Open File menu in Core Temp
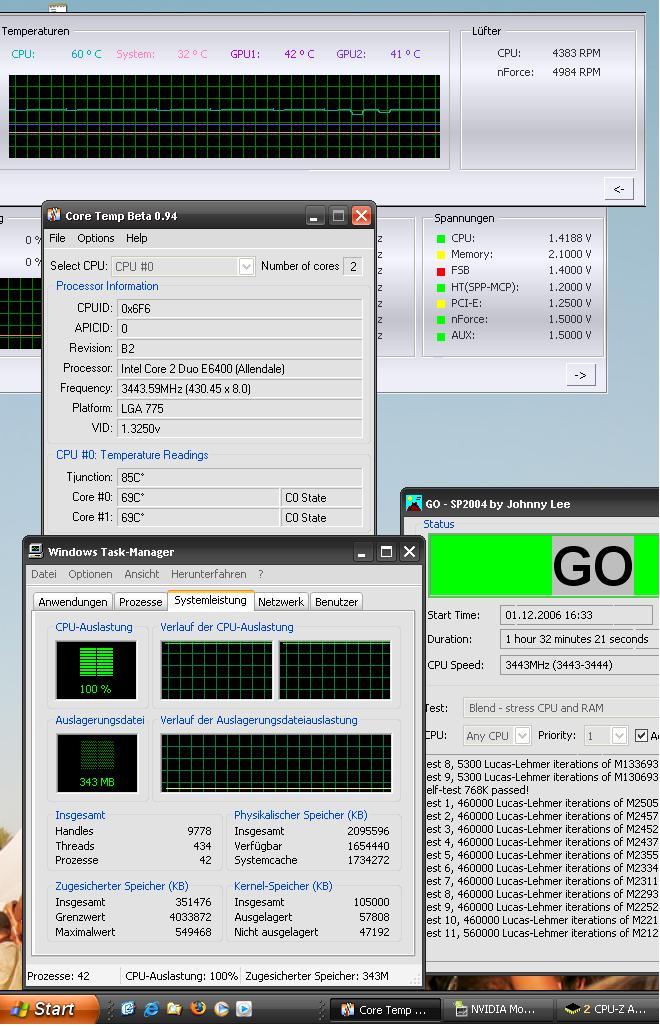The height and width of the screenshot is (1027, 660). [57, 238]
